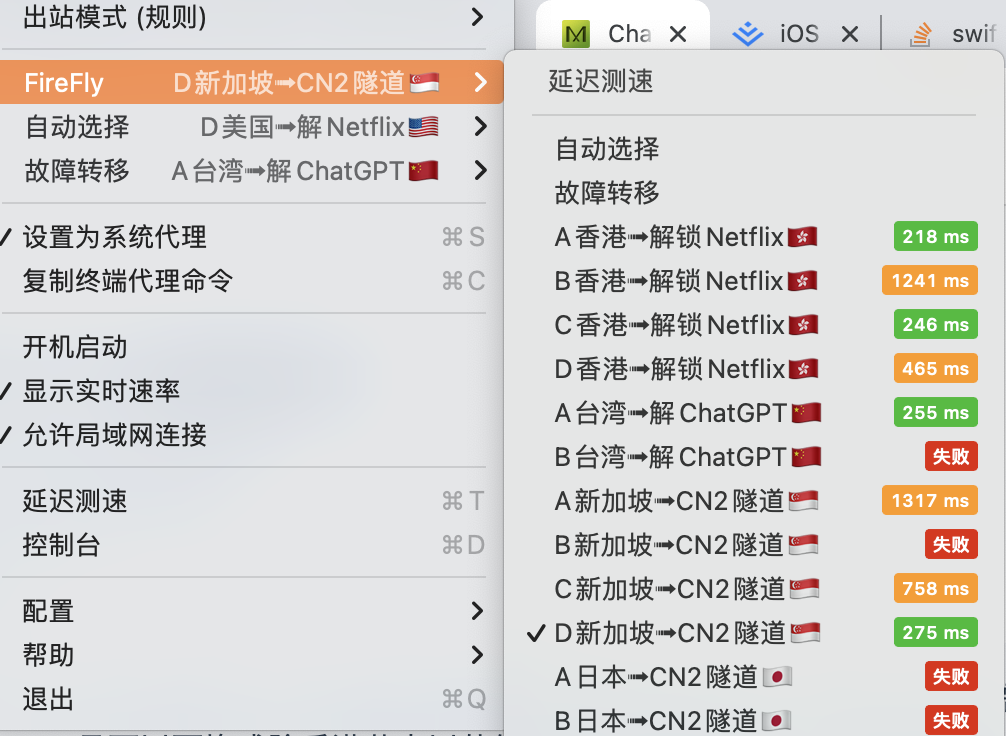
Task: Click 失败 badge for B新加坡 node
Action: [x=951, y=544]
